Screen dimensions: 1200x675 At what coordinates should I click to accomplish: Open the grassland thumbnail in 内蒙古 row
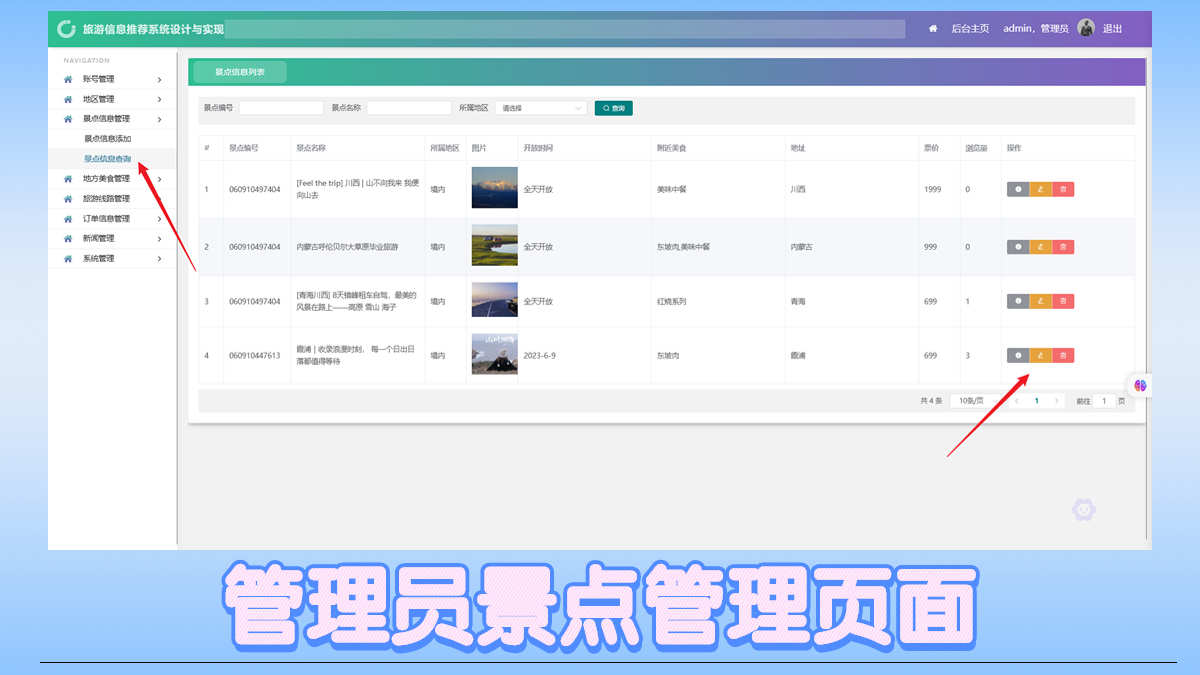[x=494, y=245]
